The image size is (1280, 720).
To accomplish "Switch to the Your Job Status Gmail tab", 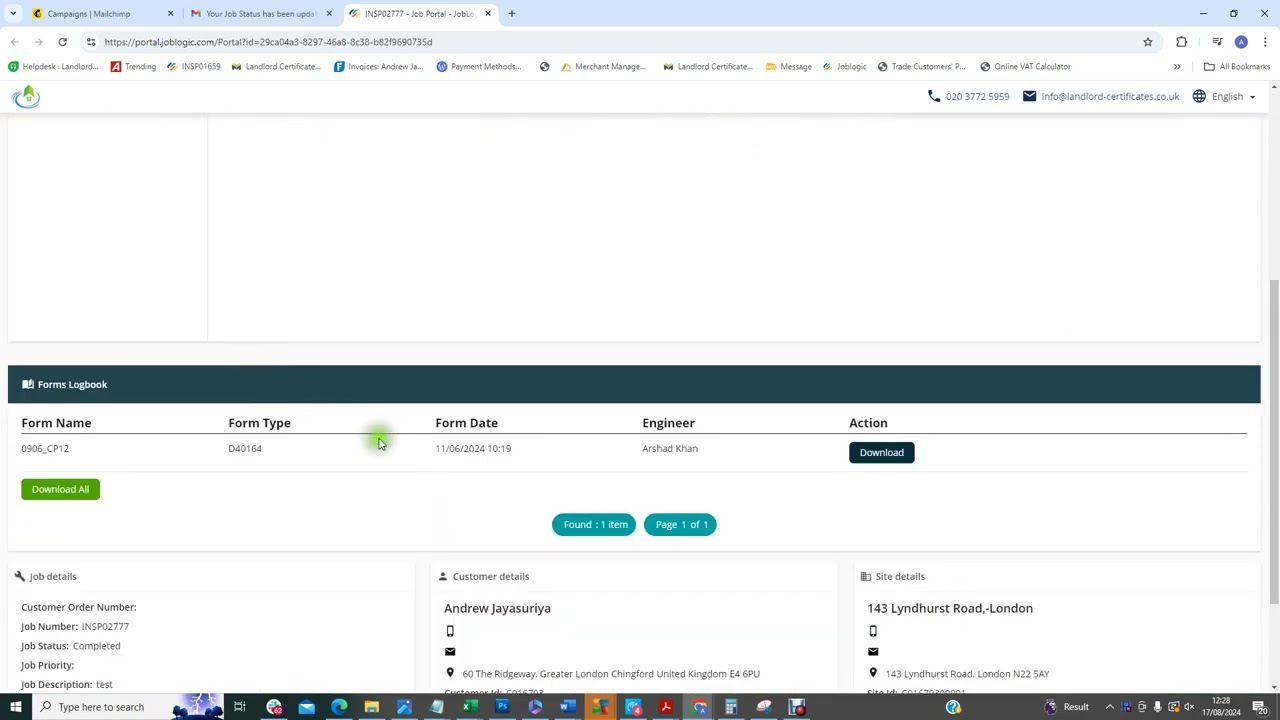I will click(x=260, y=13).
